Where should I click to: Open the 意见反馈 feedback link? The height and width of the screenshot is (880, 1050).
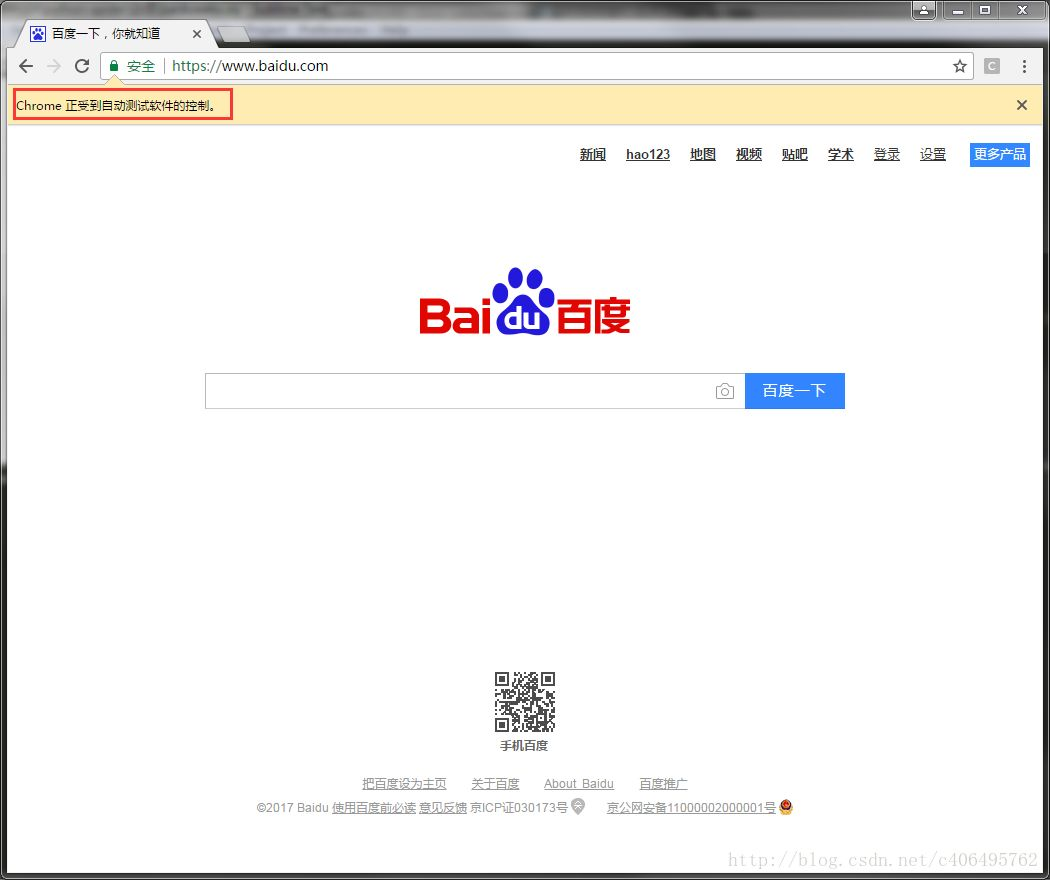[x=443, y=808]
